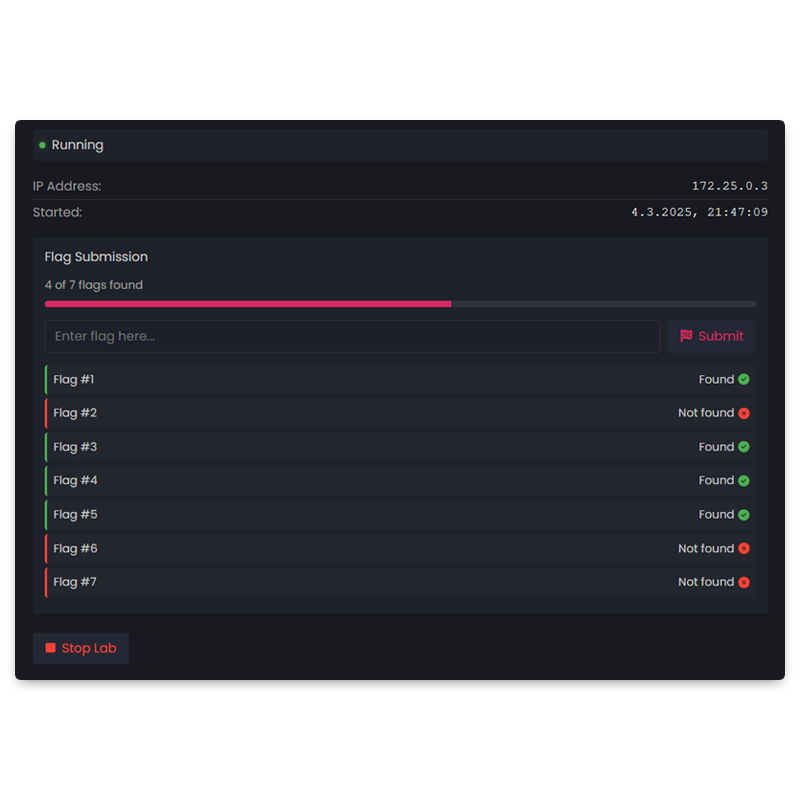
Task: Select the Flag #1 row label
Action: 73,379
